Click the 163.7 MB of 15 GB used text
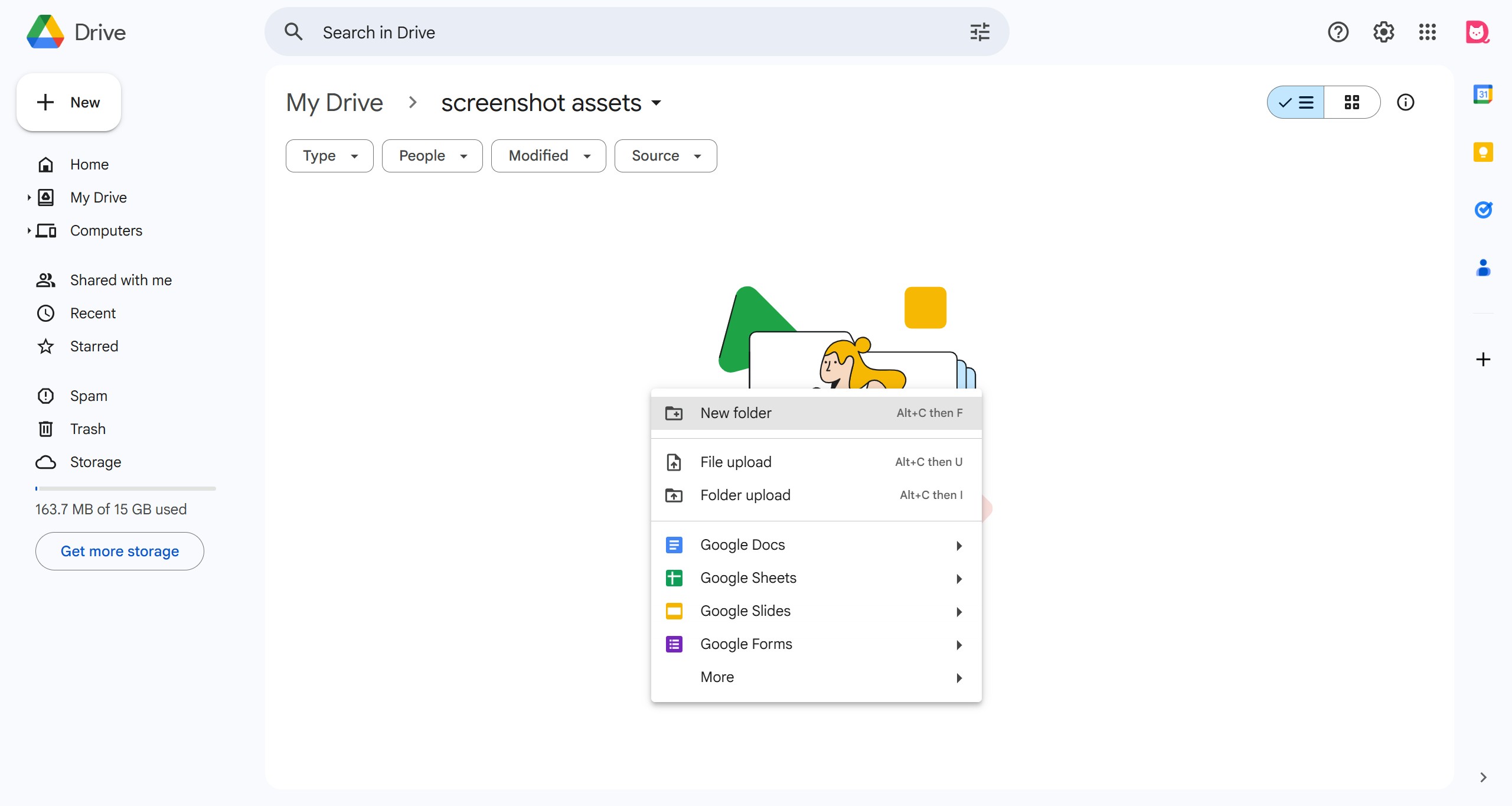 [x=111, y=509]
